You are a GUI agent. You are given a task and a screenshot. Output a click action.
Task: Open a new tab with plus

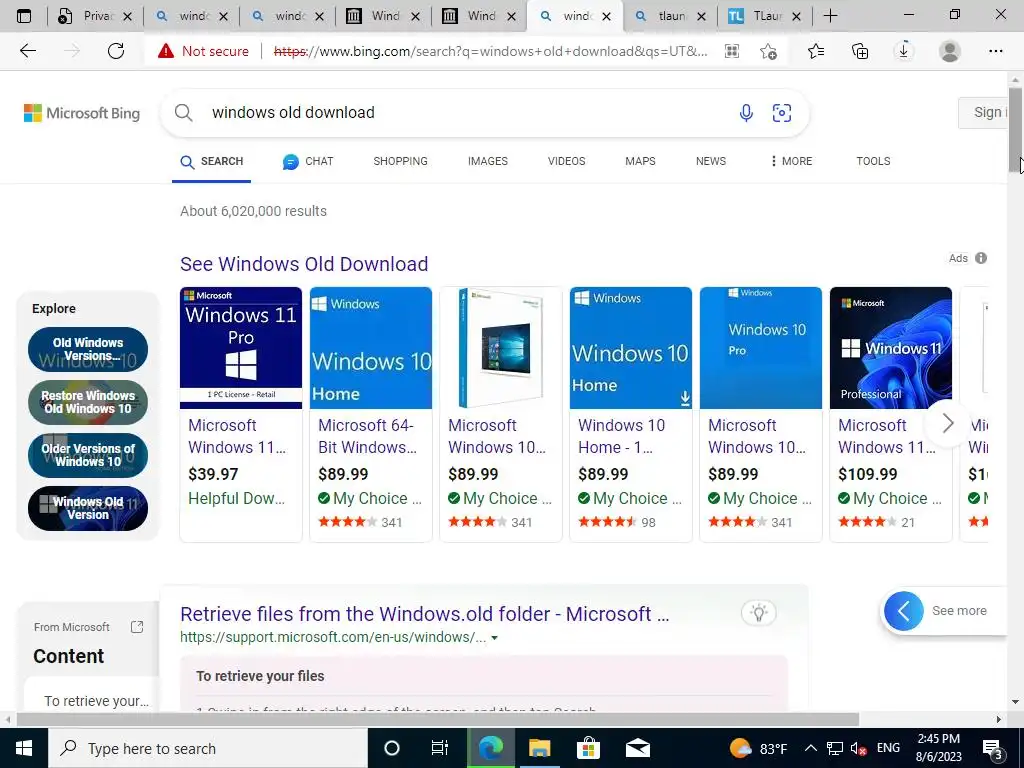(830, 16)
